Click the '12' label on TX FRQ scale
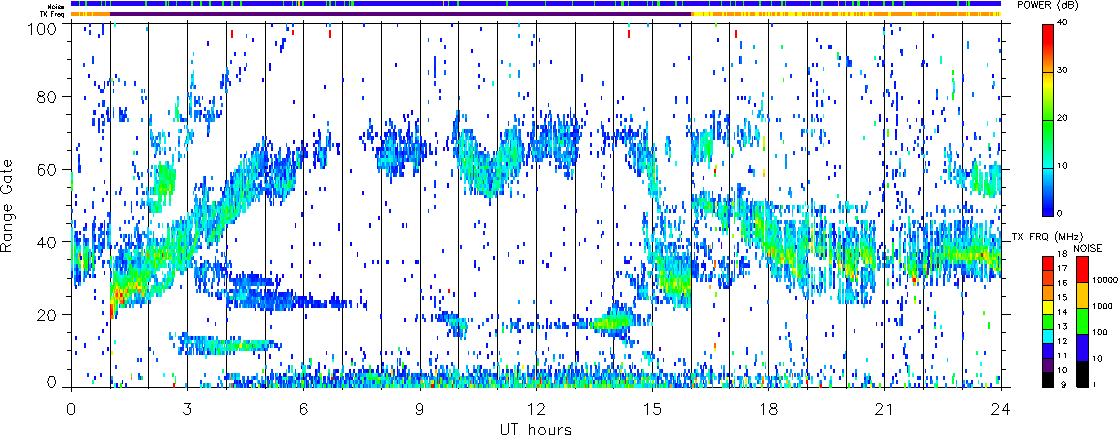The image size is (1118, 435). tap(1060, 342)
